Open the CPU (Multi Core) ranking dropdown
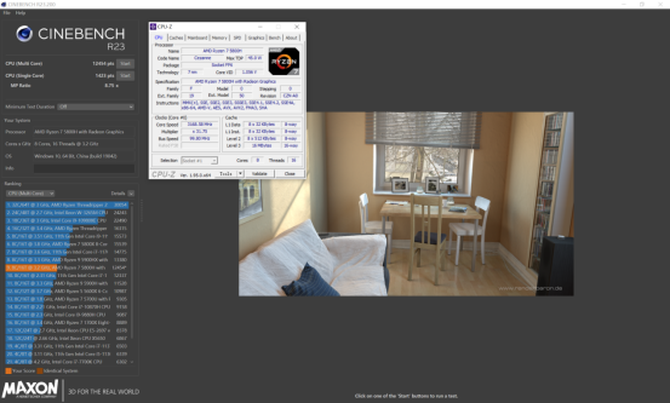This screenshot has width=670, height=403. pyautogui.click(x=30, y=193)
